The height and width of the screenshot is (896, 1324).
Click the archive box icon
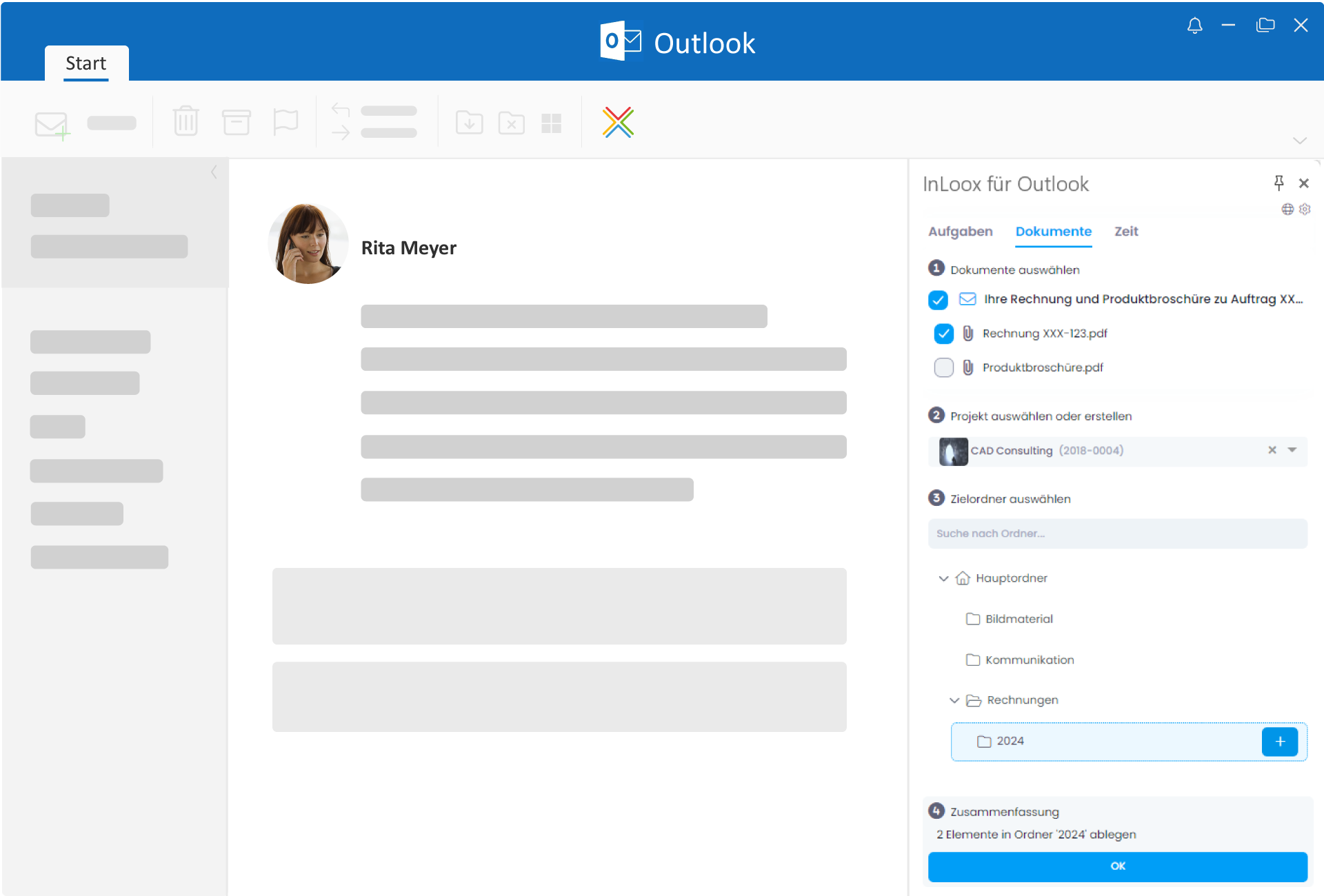[236, 122]
